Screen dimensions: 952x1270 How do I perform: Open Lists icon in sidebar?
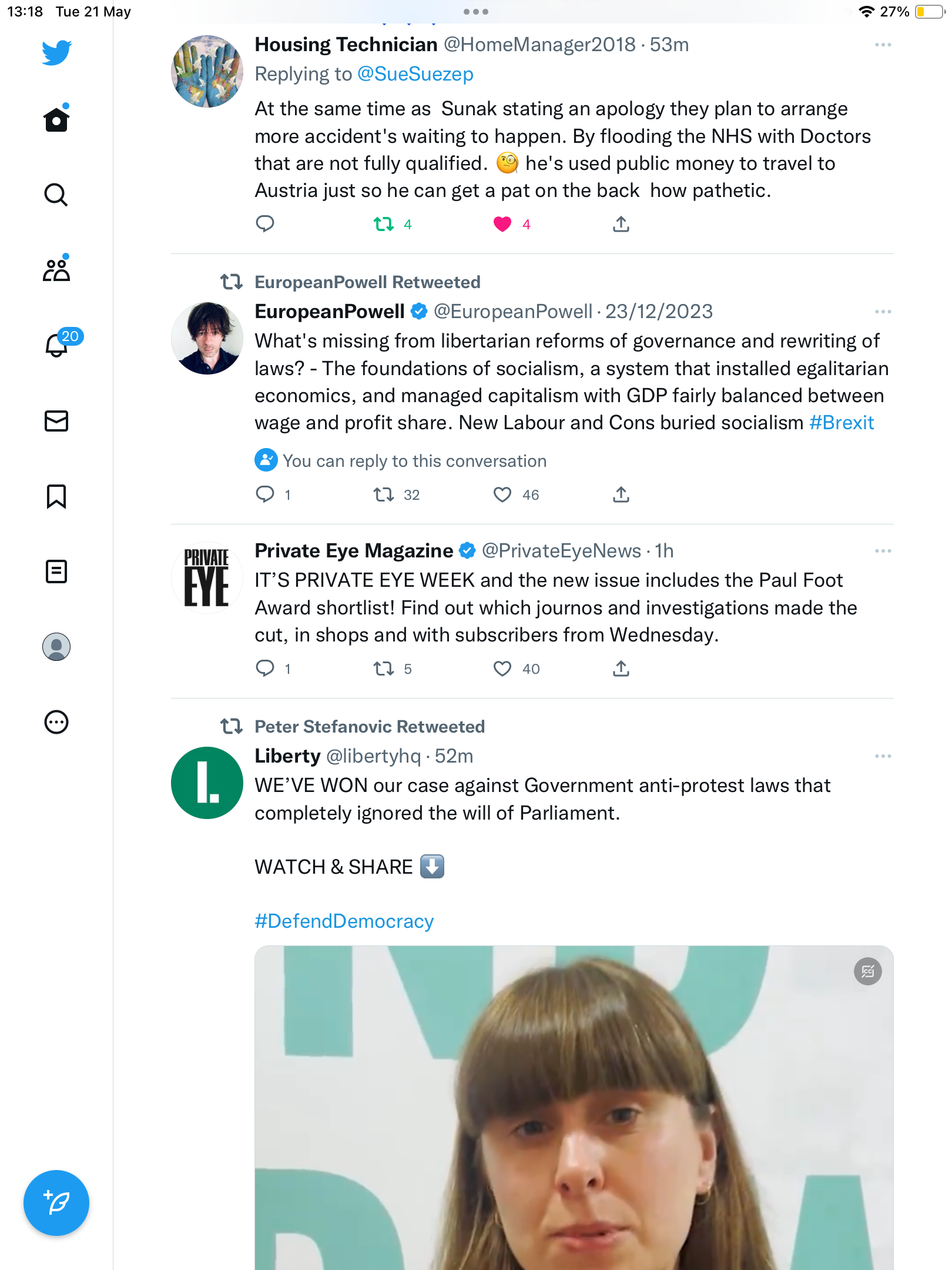pyautogui.click(x=56, y=571)
